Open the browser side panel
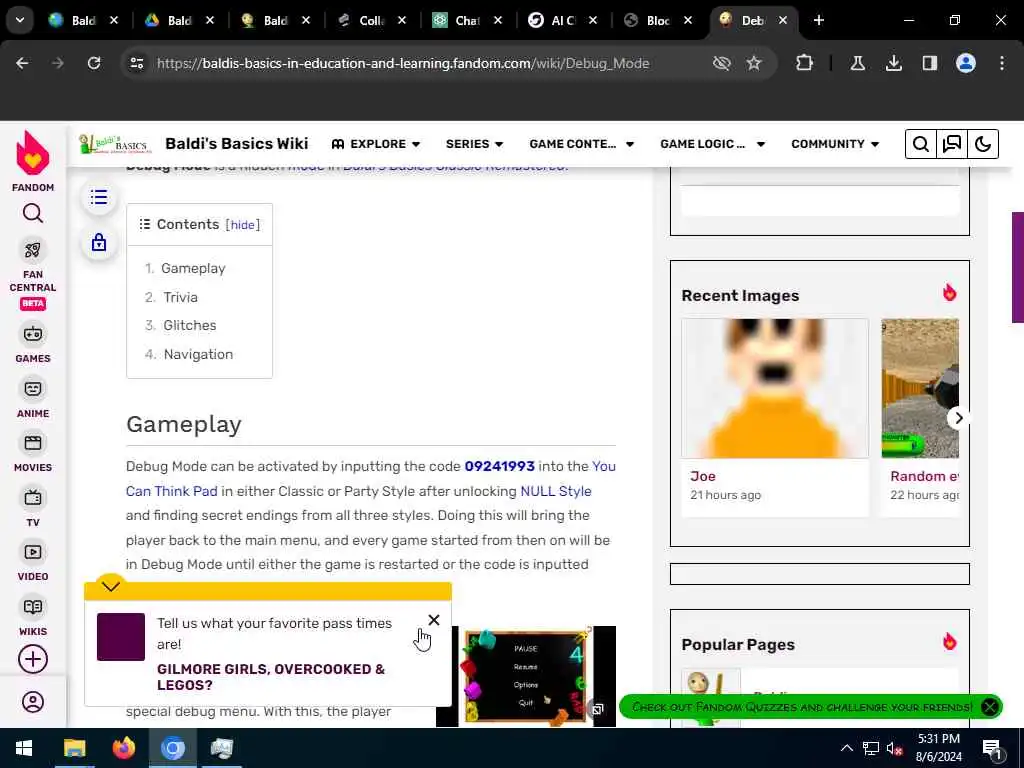The height and width of the screenshot is (768, 1024). tap(929, 63)
